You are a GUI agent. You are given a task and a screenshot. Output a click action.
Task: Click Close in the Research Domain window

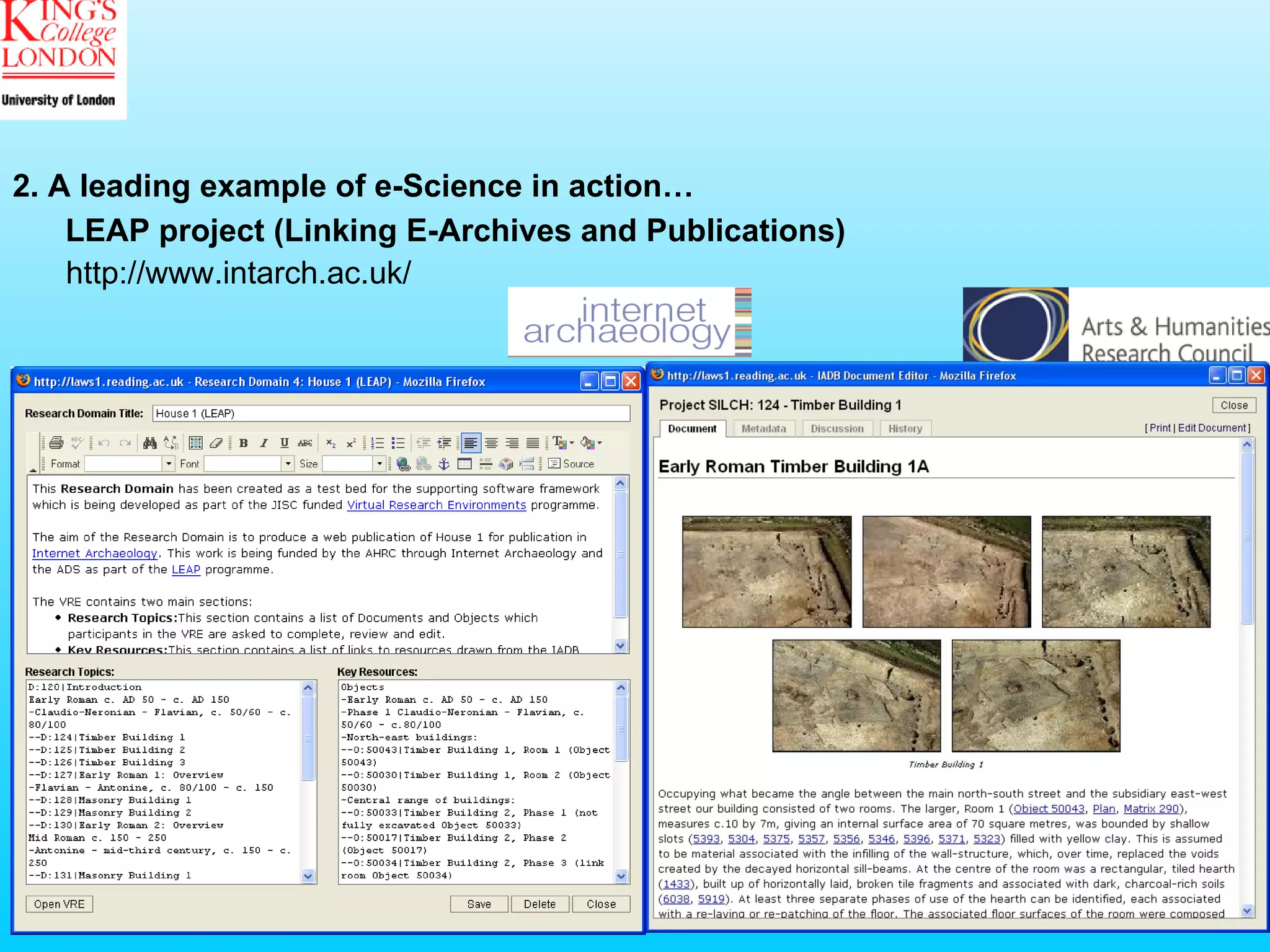[x=601, y=904]
